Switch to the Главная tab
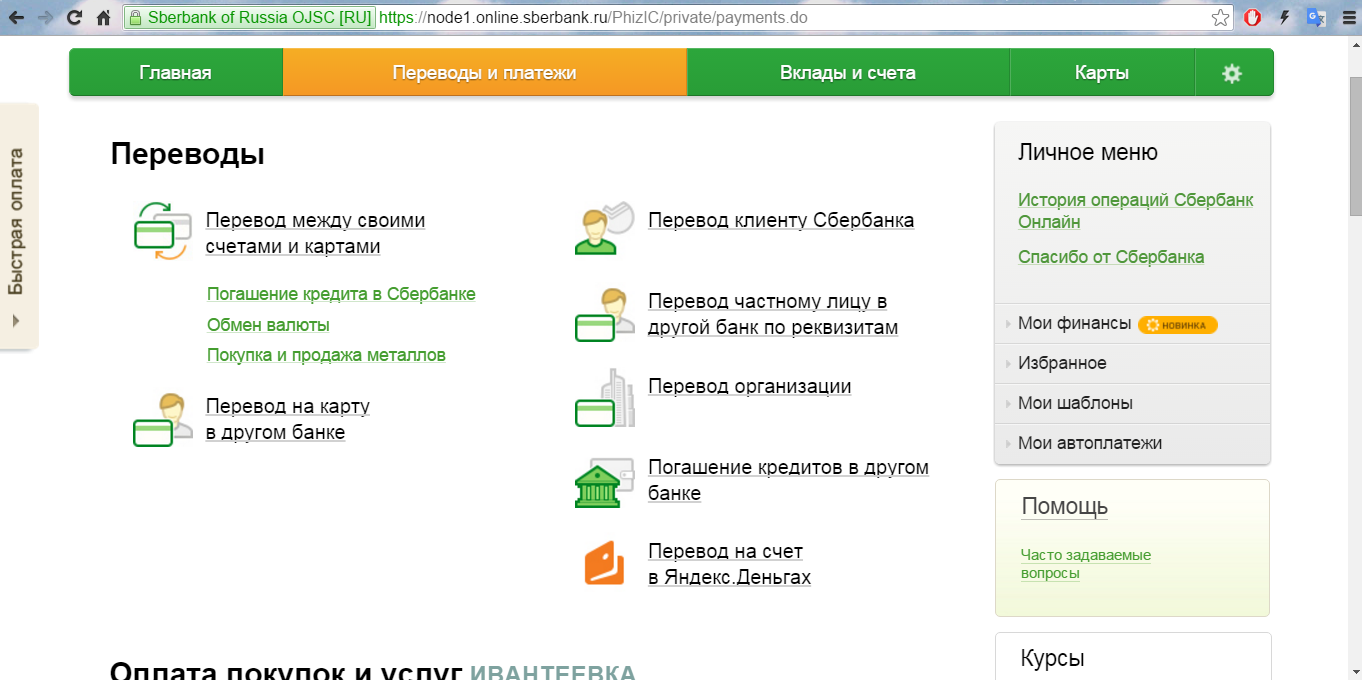Image resolution: width=1362 pixels, height=680 pixels. pyautogui.click(x=176, y=73)
